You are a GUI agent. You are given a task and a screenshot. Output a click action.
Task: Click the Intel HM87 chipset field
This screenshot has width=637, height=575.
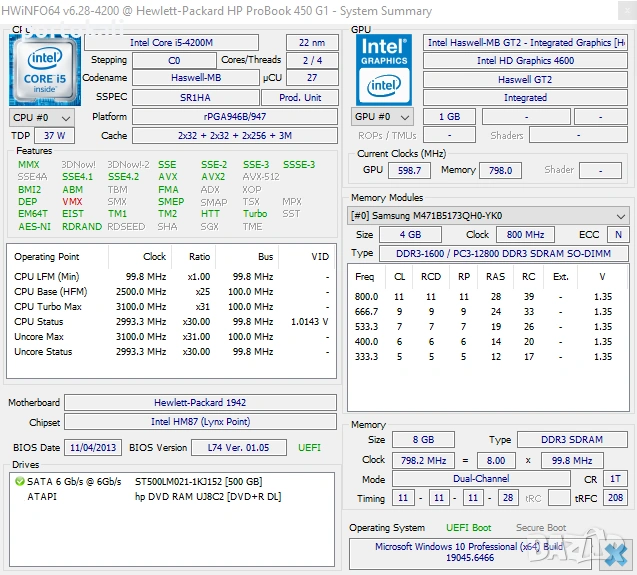(202, 422)
